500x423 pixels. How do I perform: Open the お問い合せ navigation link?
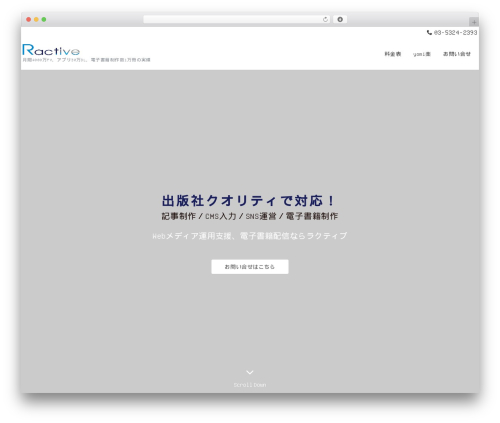457,54
